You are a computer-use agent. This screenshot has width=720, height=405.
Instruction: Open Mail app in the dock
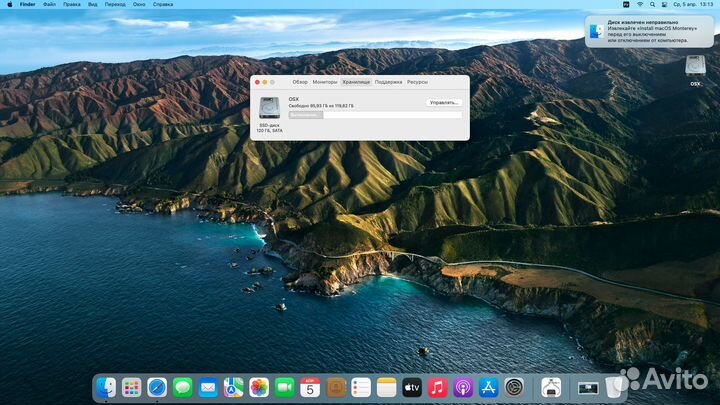tap(208, 388)
